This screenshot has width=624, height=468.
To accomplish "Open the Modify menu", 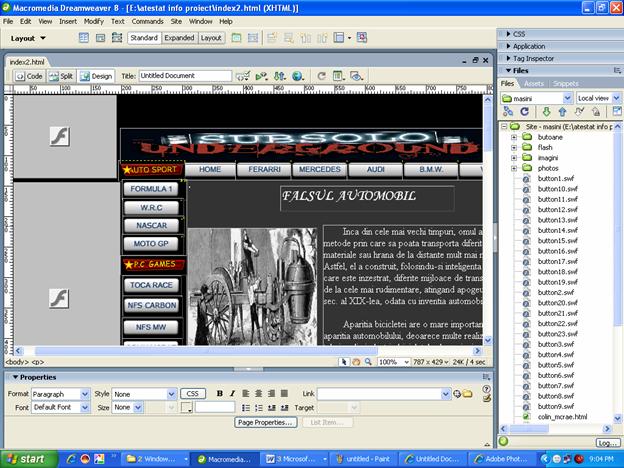I will (x=94, y=21).
